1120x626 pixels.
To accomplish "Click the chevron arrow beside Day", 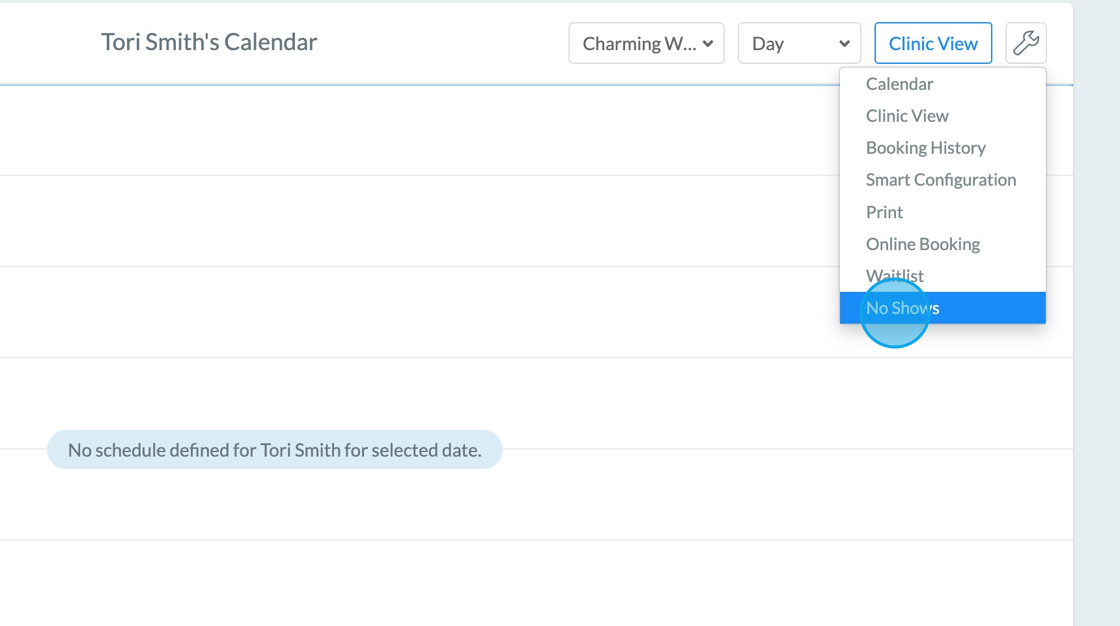I will (845, 44).
